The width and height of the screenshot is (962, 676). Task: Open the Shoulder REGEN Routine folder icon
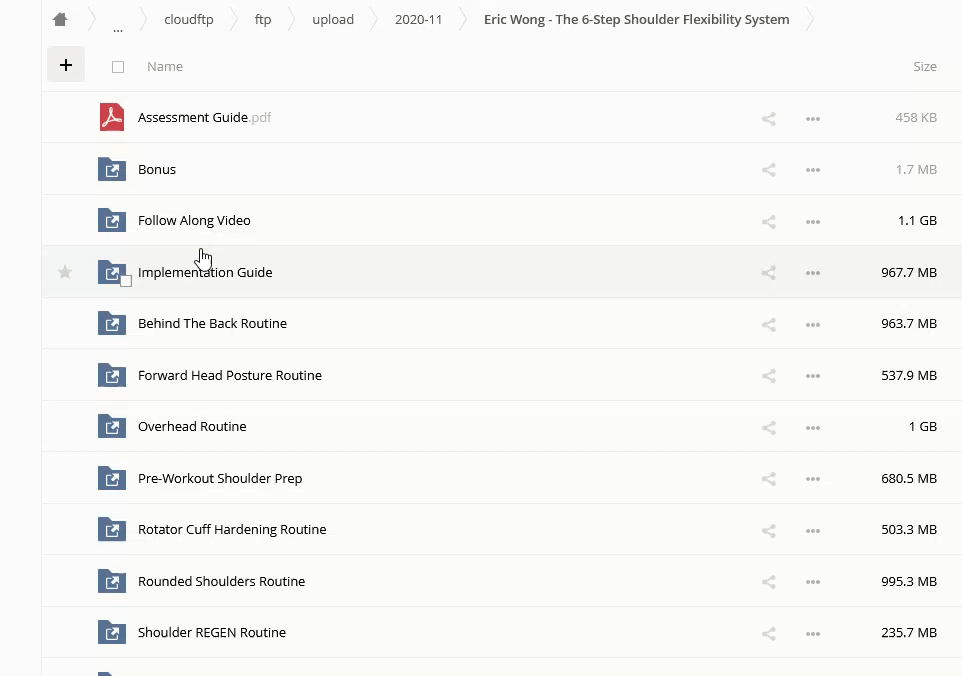(112, 632)
